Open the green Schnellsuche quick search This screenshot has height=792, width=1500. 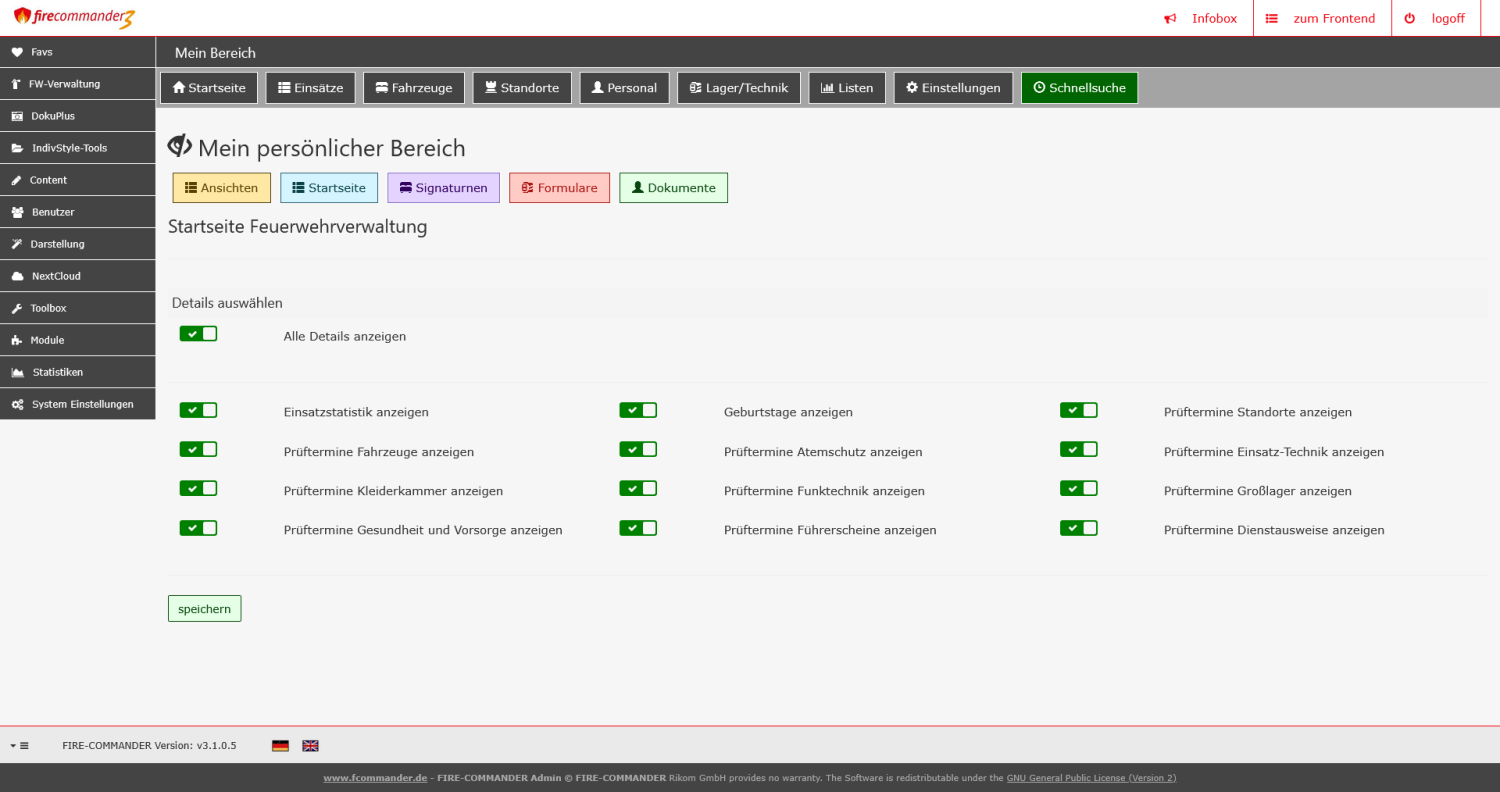point(1079,88)
